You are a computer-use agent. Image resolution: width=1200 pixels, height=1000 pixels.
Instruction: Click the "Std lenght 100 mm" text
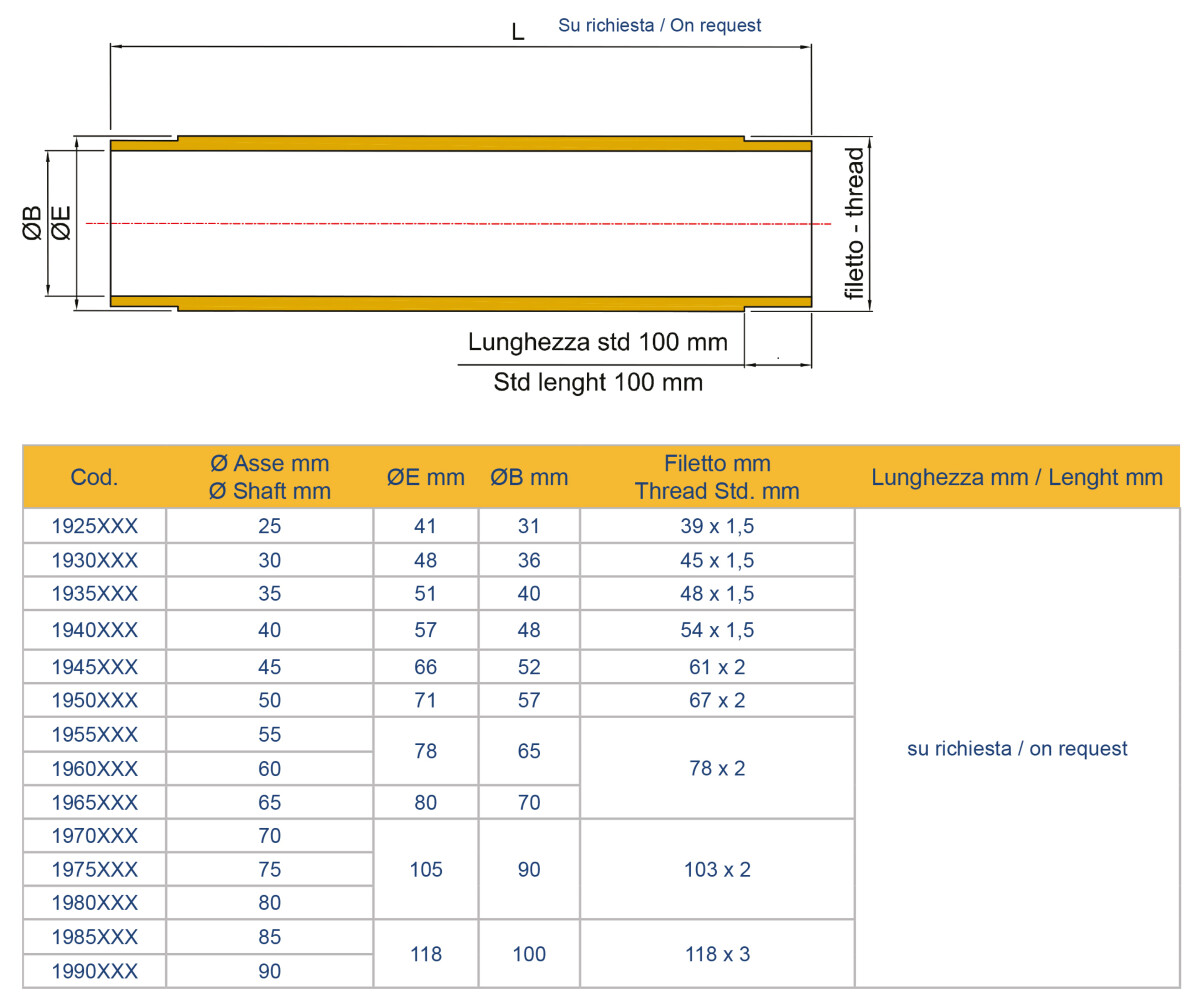tap(597, 382)
